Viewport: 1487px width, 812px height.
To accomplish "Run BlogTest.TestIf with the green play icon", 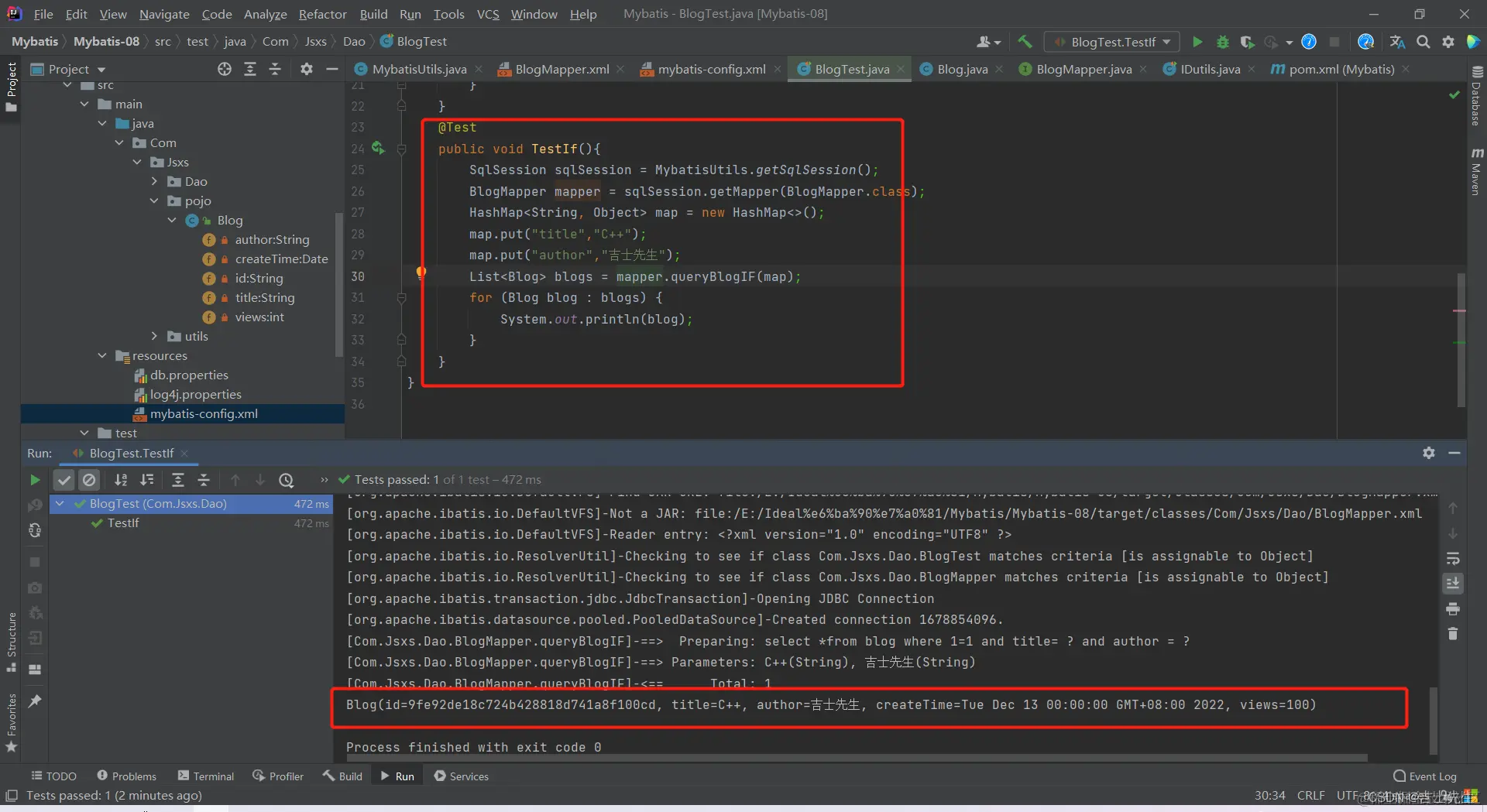I will tap(1197, 42).
